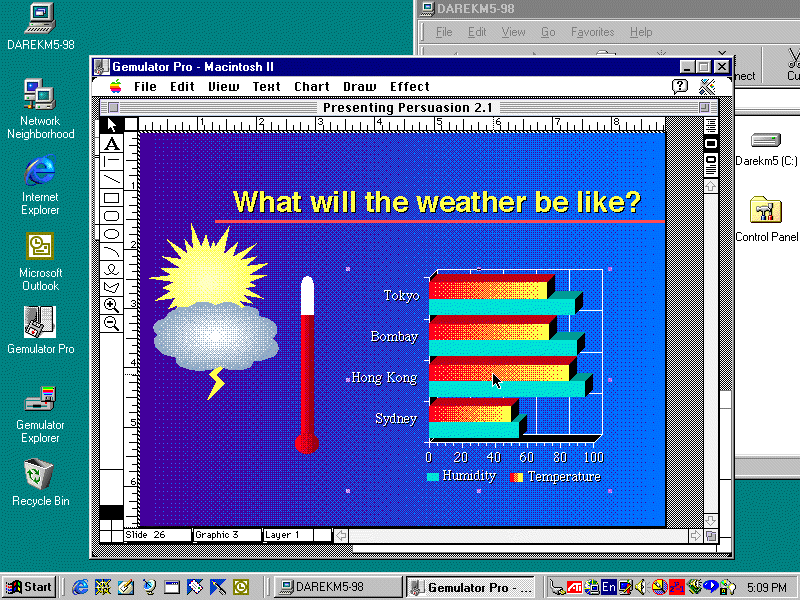
Task: Click the En language indicator
Action: pos(609,587)
